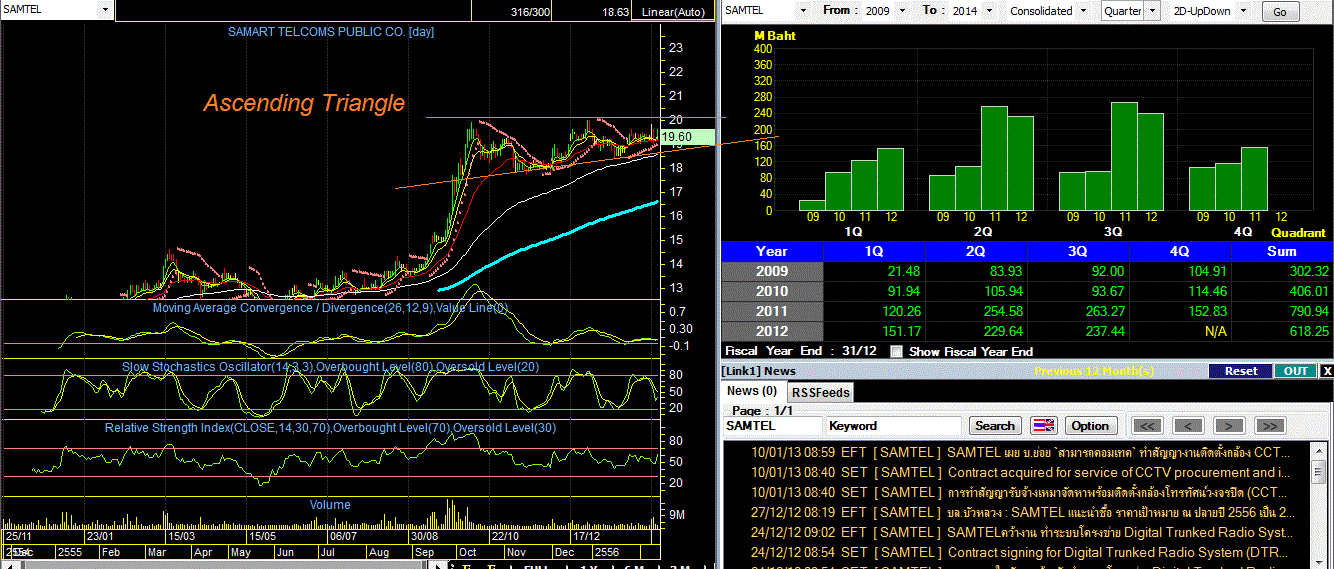1334x569 pixels.
Task: Click the 19.60 current price label
Action: [x=687, y=137]
